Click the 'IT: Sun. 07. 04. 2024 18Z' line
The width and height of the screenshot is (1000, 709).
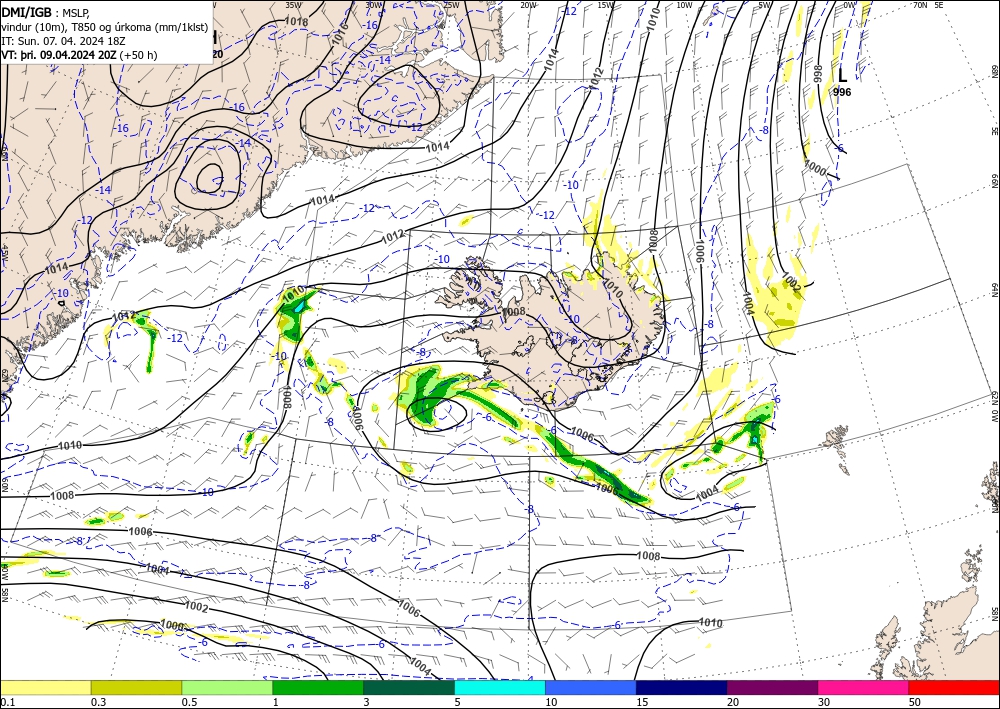coord(63,41)
